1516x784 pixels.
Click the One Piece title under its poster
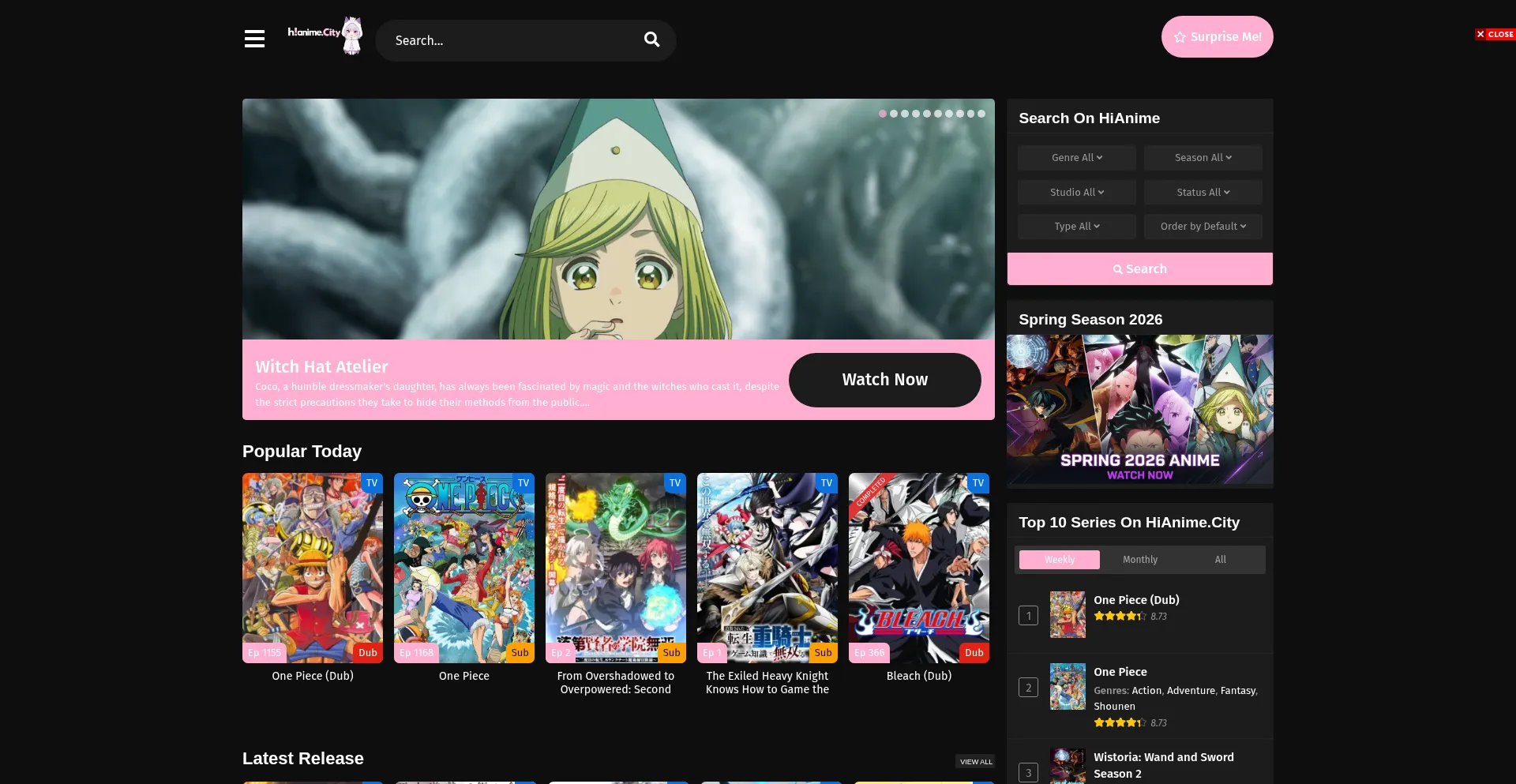464,676
